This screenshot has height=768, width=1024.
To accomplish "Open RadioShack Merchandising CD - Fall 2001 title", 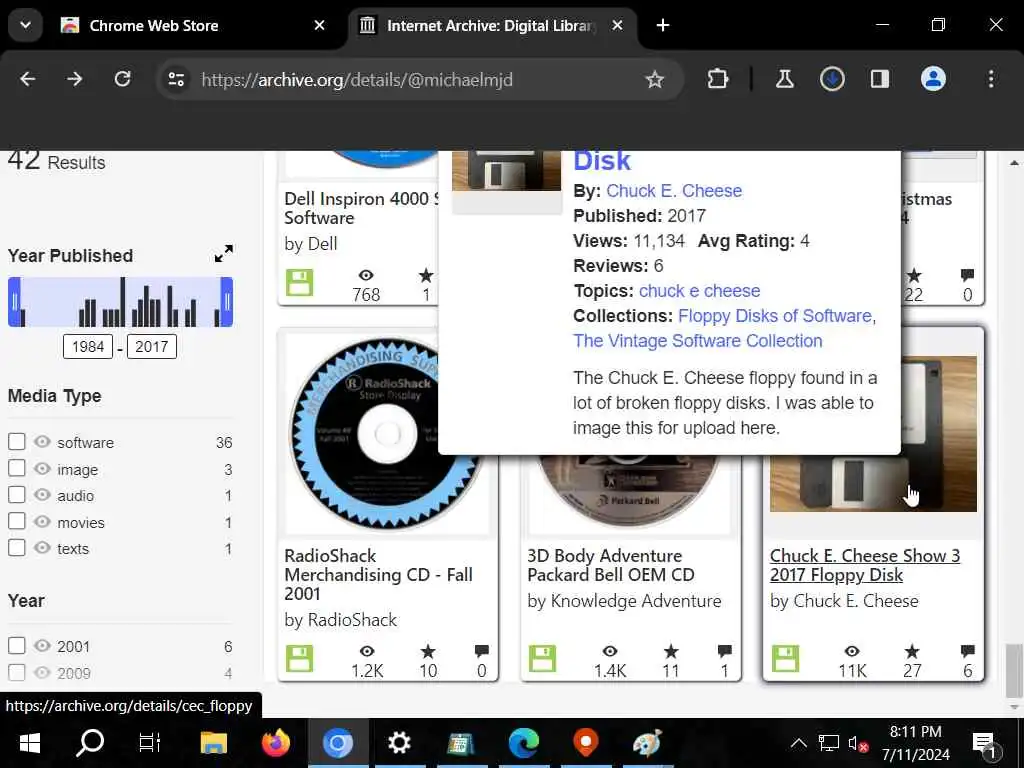I will point(378,575).
